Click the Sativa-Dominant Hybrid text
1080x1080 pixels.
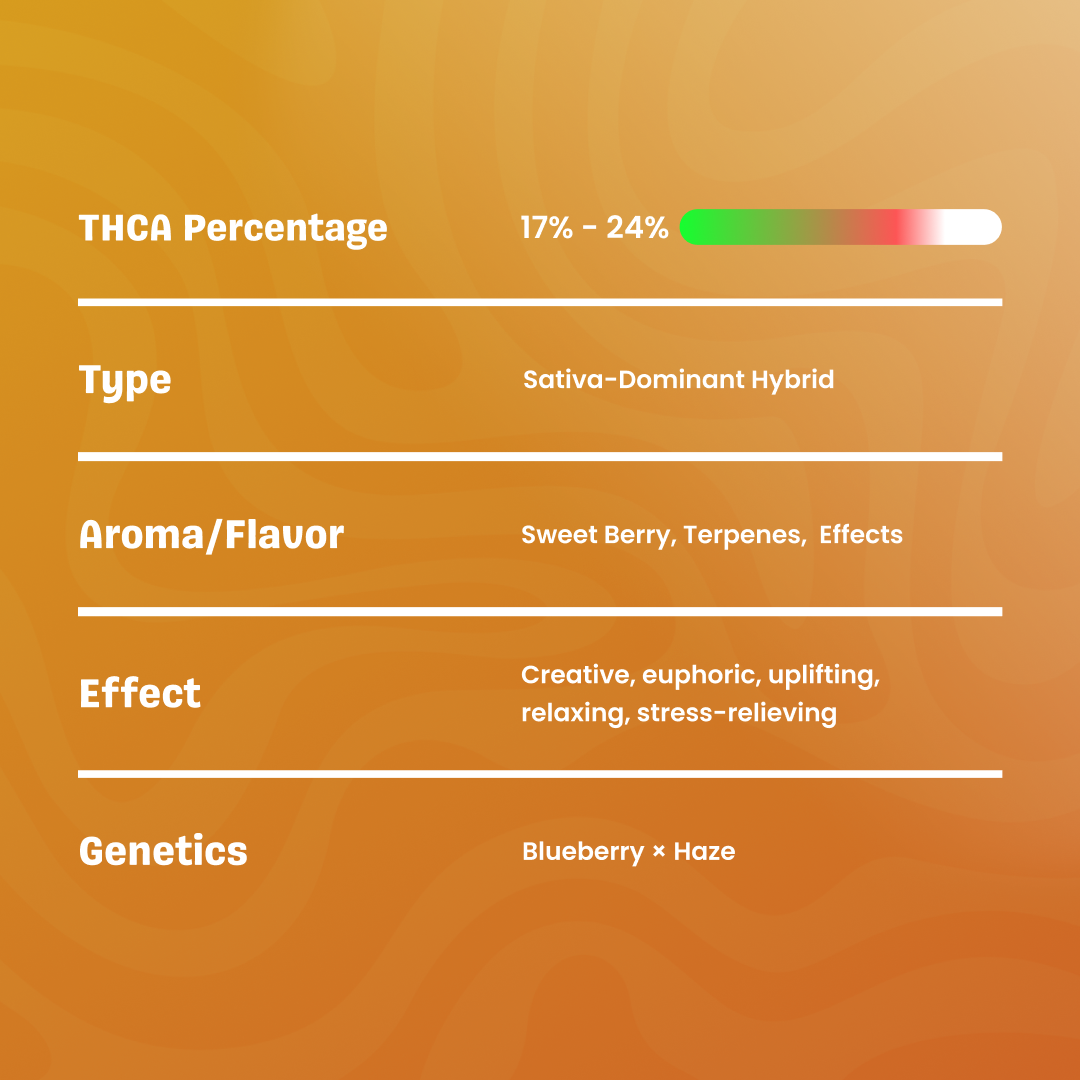click(x=678, y=380)
